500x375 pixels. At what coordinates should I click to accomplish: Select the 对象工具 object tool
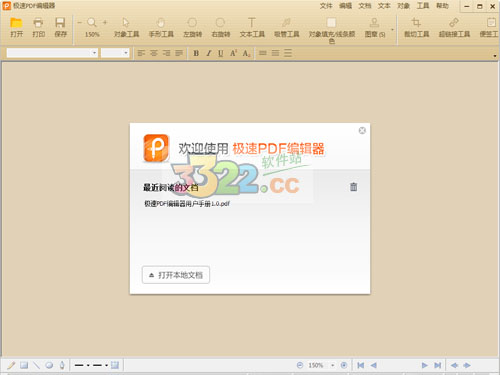pyautogui.click(x=126, y=27)
